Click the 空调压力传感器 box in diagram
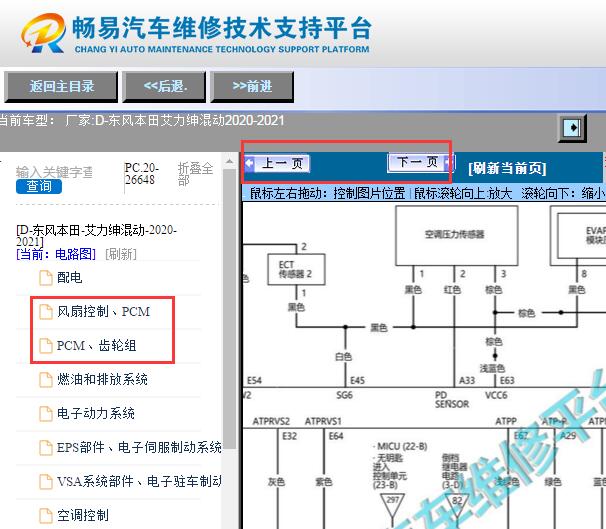Viewport: 606px width, 529px height. pyautogui.click(x=456, y=235)
